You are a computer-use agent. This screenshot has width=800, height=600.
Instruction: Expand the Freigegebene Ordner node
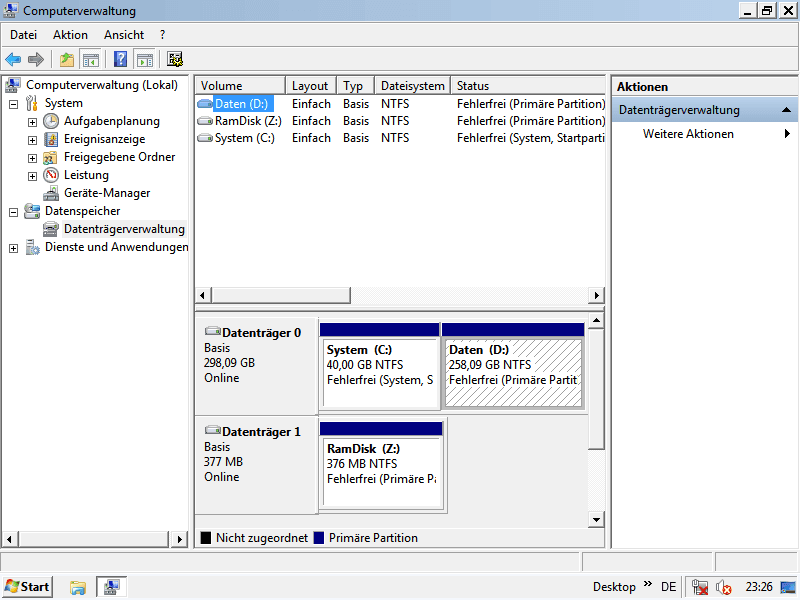point(32,159)
